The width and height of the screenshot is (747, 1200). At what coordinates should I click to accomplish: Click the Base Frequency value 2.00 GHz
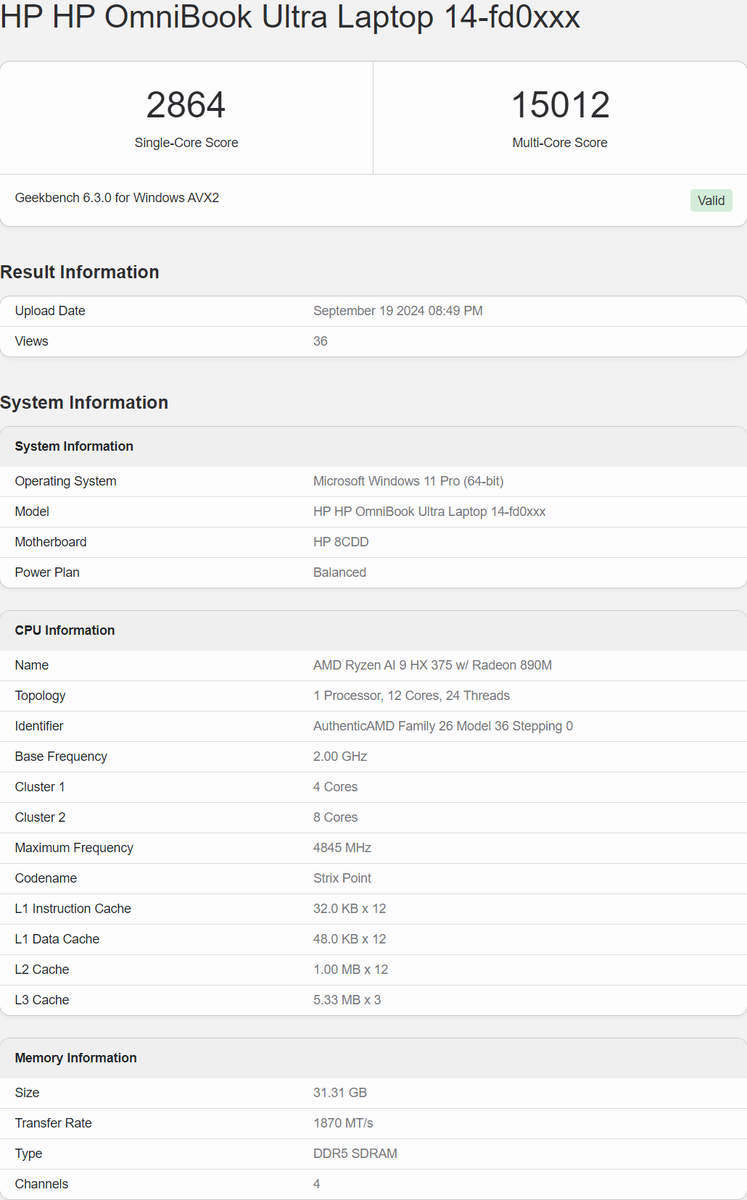pos(340,756)
